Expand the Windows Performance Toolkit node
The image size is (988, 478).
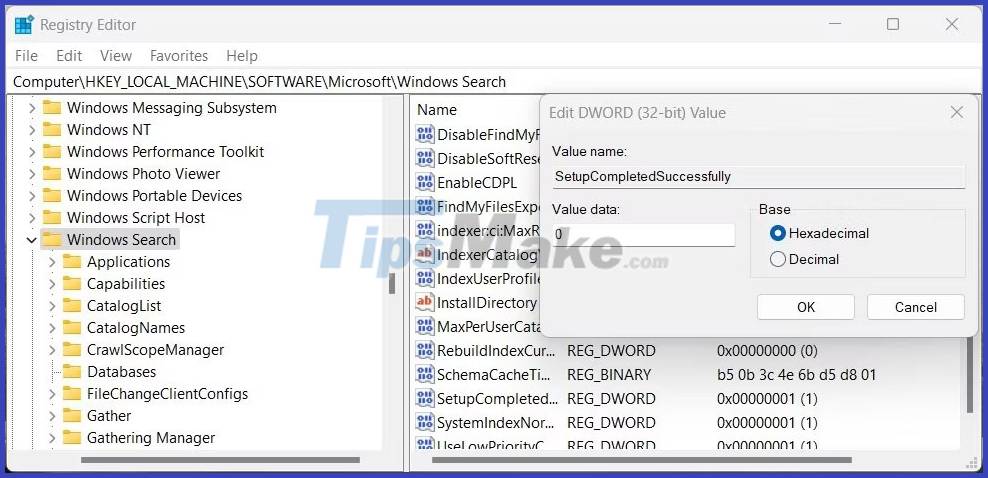[32, 152]
